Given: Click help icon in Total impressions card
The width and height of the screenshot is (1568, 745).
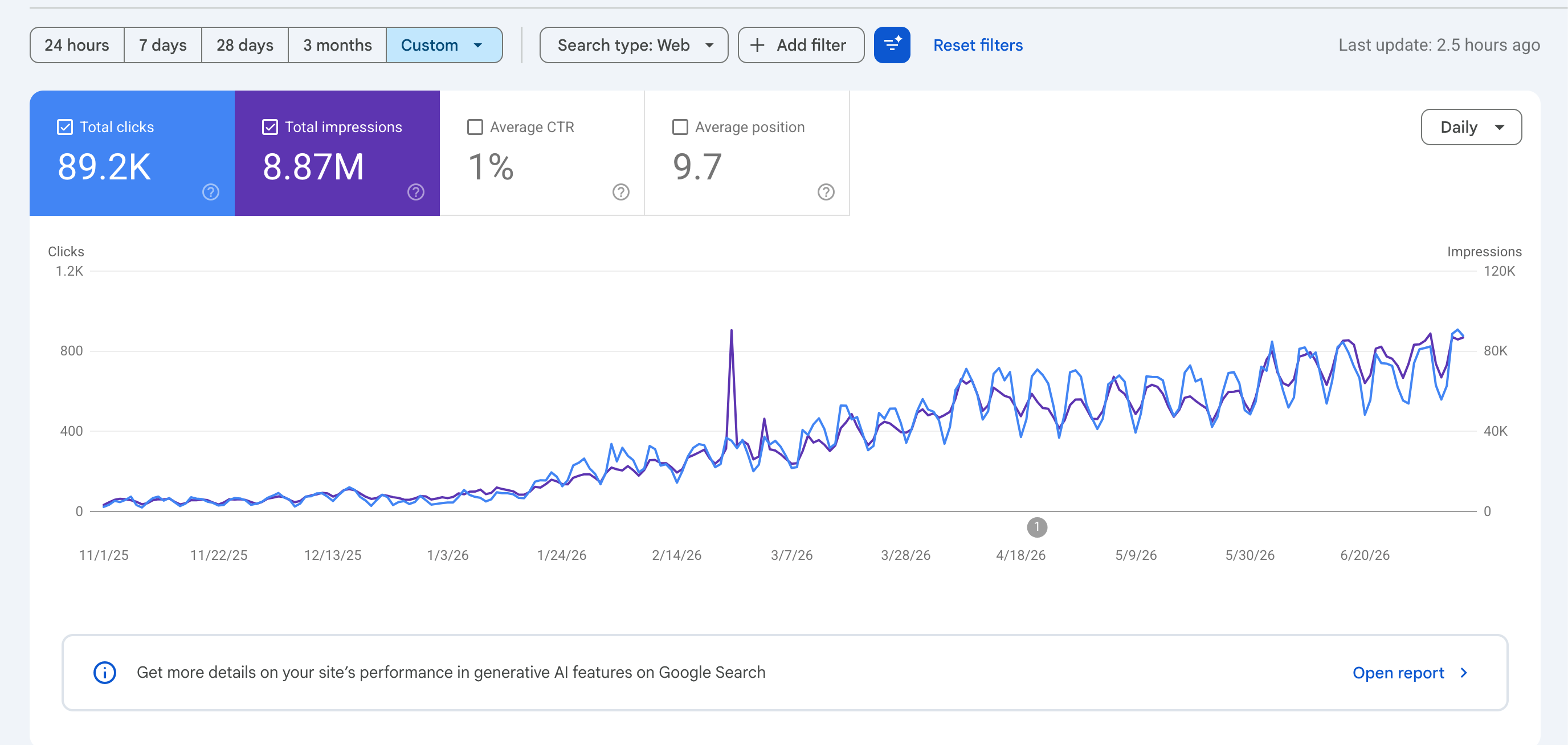Looking at the screenshot, I should click(x=416, y=193).
